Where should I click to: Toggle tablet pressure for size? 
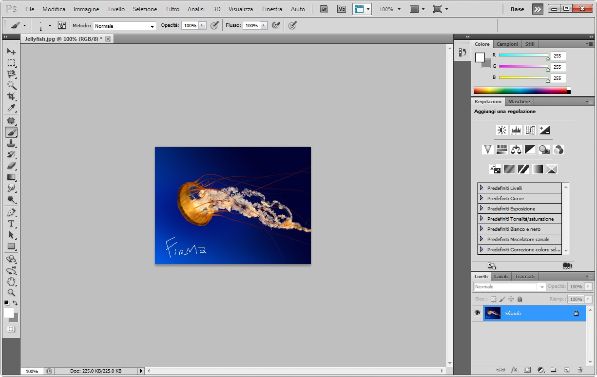[x=292, y=26]
